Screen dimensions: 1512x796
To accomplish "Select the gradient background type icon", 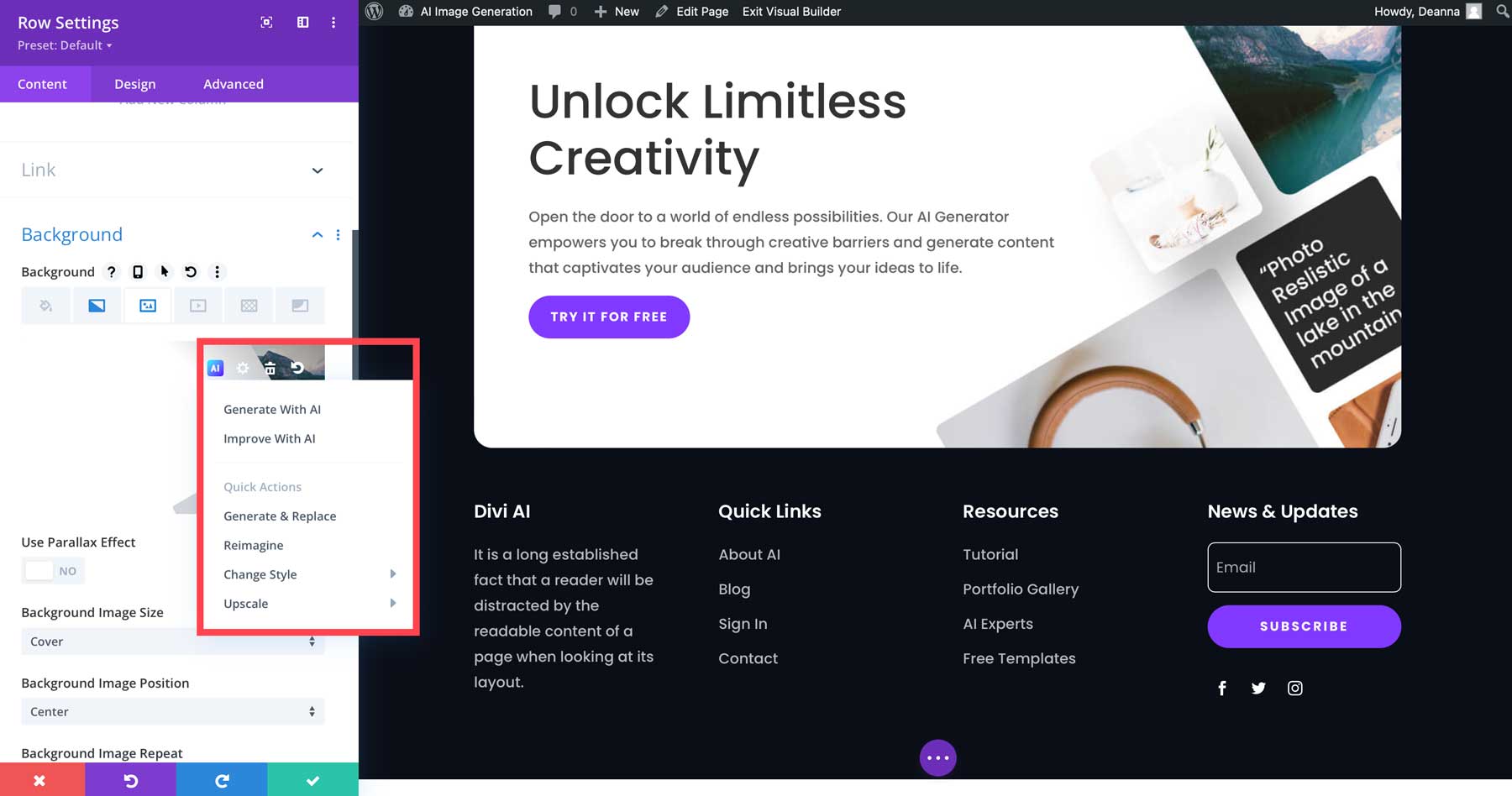I will [97, 305].
